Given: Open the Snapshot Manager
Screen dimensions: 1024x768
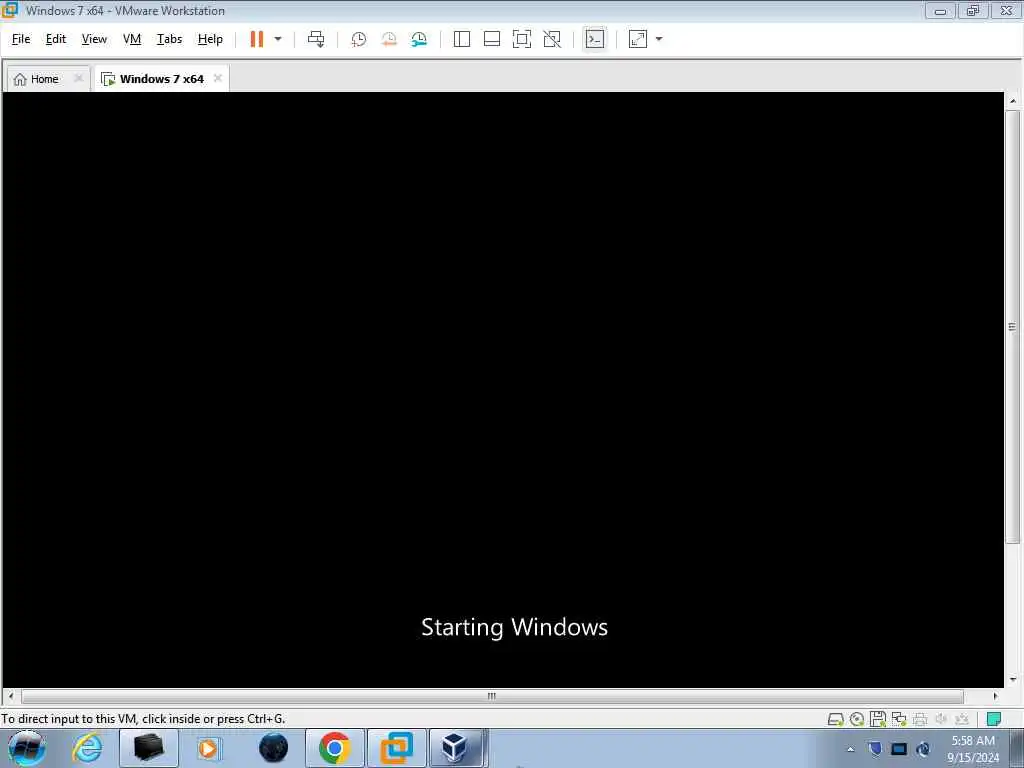Looking at the screenshot, I should 419,39.
